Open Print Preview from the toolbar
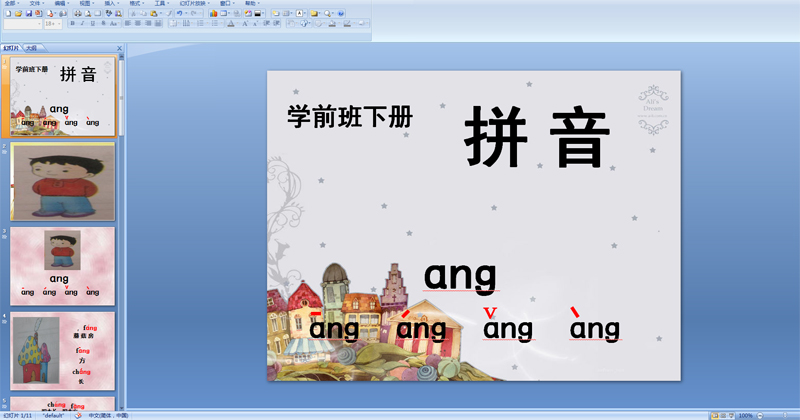 [x=87, y=13]
